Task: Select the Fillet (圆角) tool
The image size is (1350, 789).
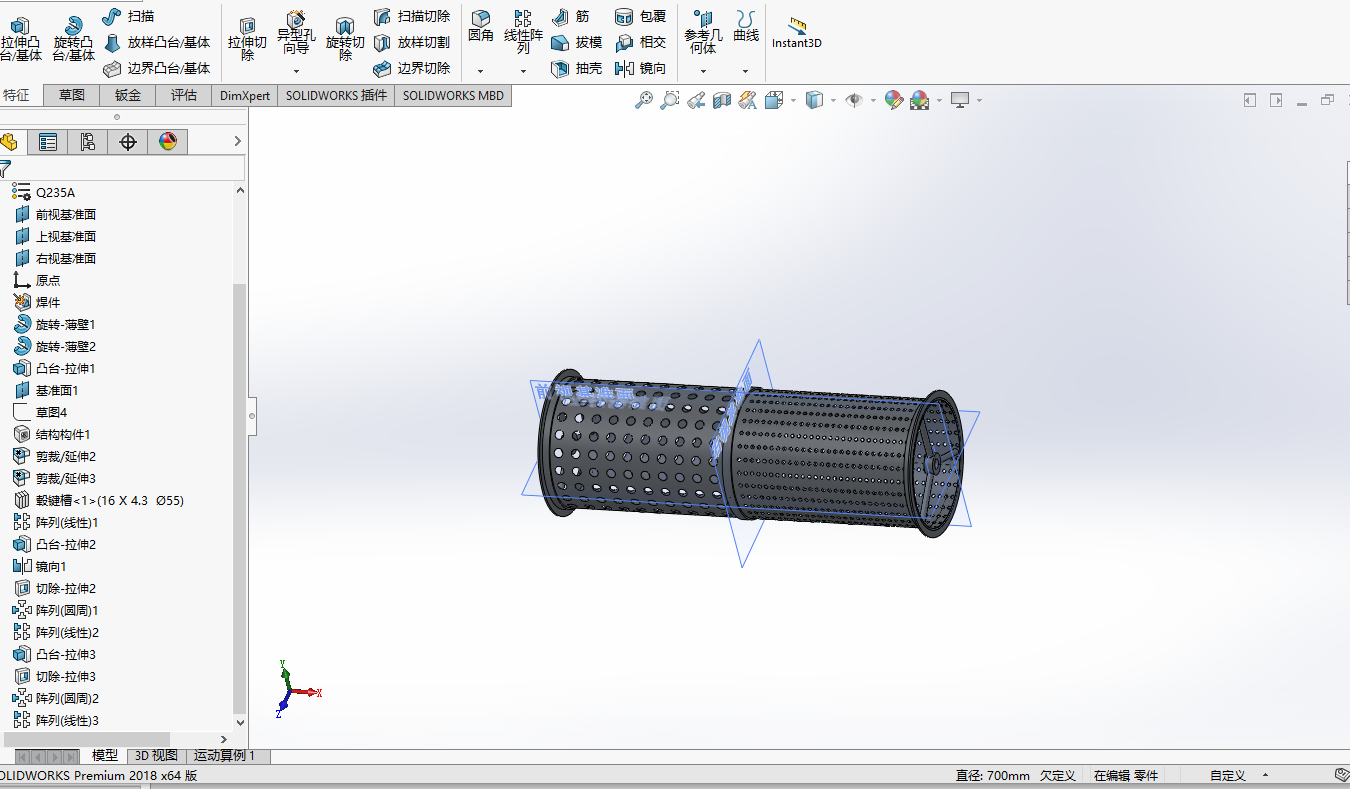Action: (481, 26)
